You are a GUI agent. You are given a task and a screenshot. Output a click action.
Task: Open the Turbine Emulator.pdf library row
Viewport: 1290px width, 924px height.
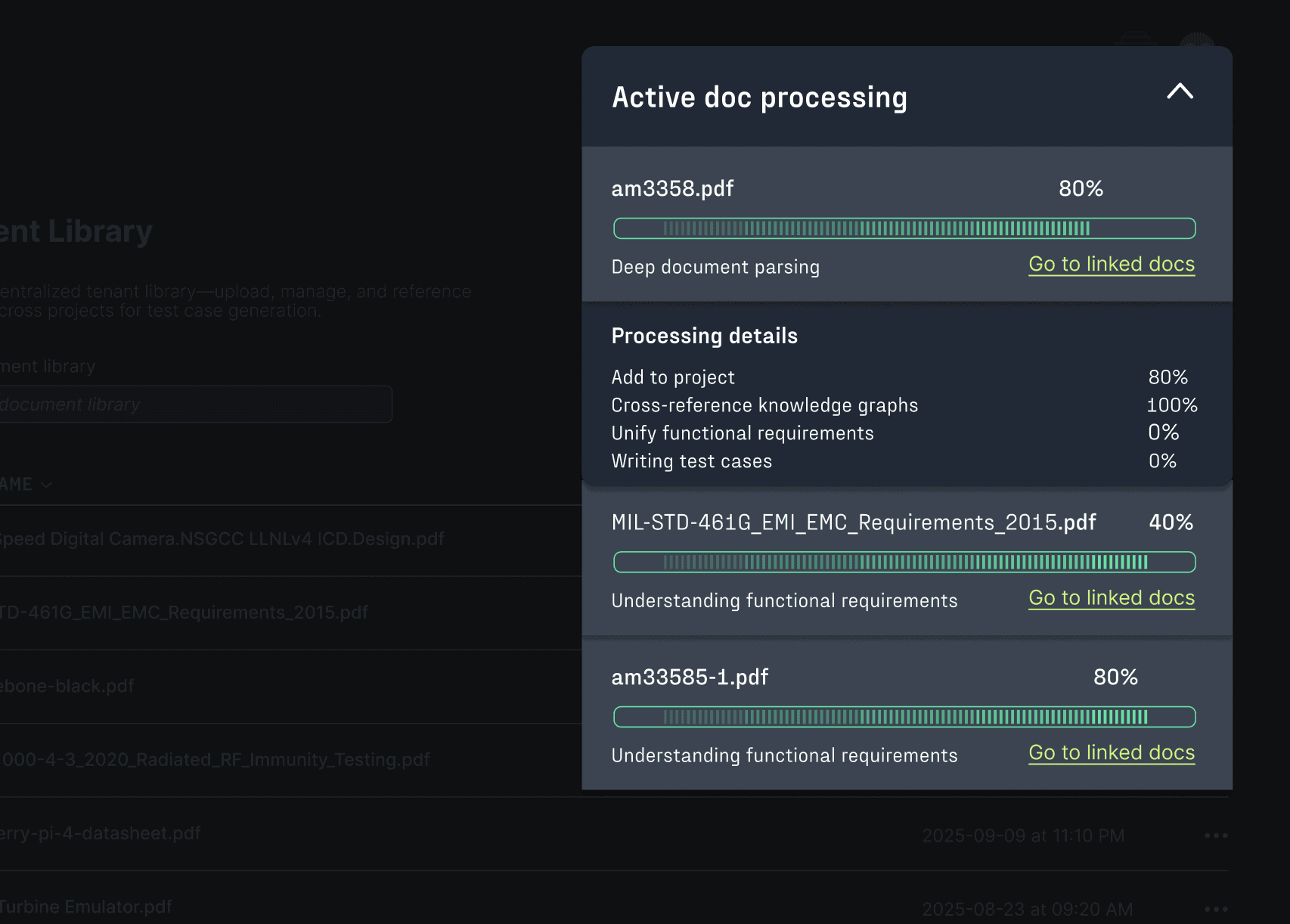click(x=86, y=907)
